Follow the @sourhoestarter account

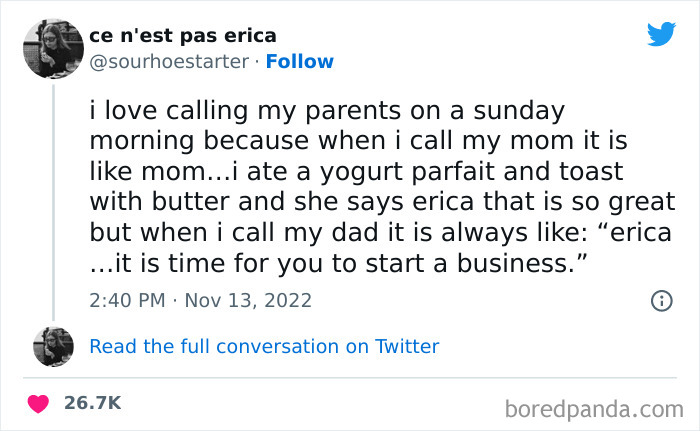pos(301,61)
